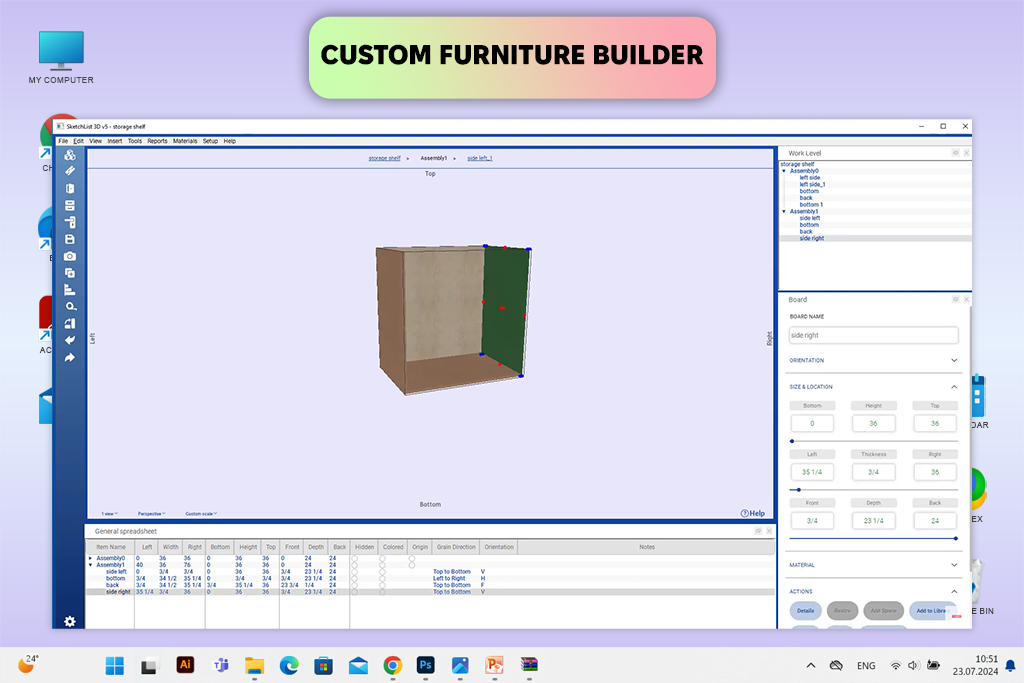This screenshot has height=683, width=1024.
Task: Expand Assembly0 row in General spreadsheet
Action: 91,558
